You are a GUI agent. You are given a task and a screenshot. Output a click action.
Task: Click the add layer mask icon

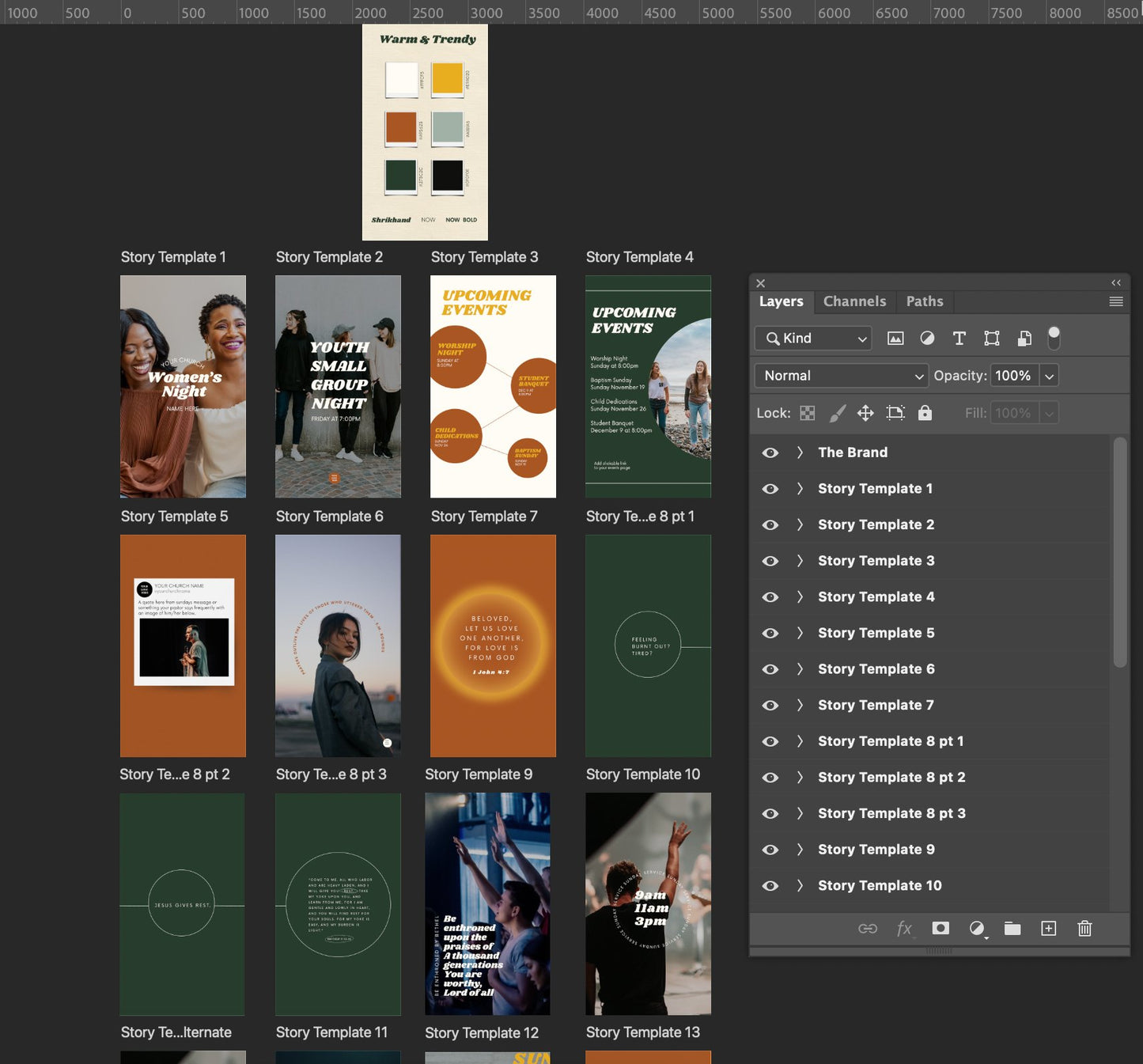coord(941,929)
